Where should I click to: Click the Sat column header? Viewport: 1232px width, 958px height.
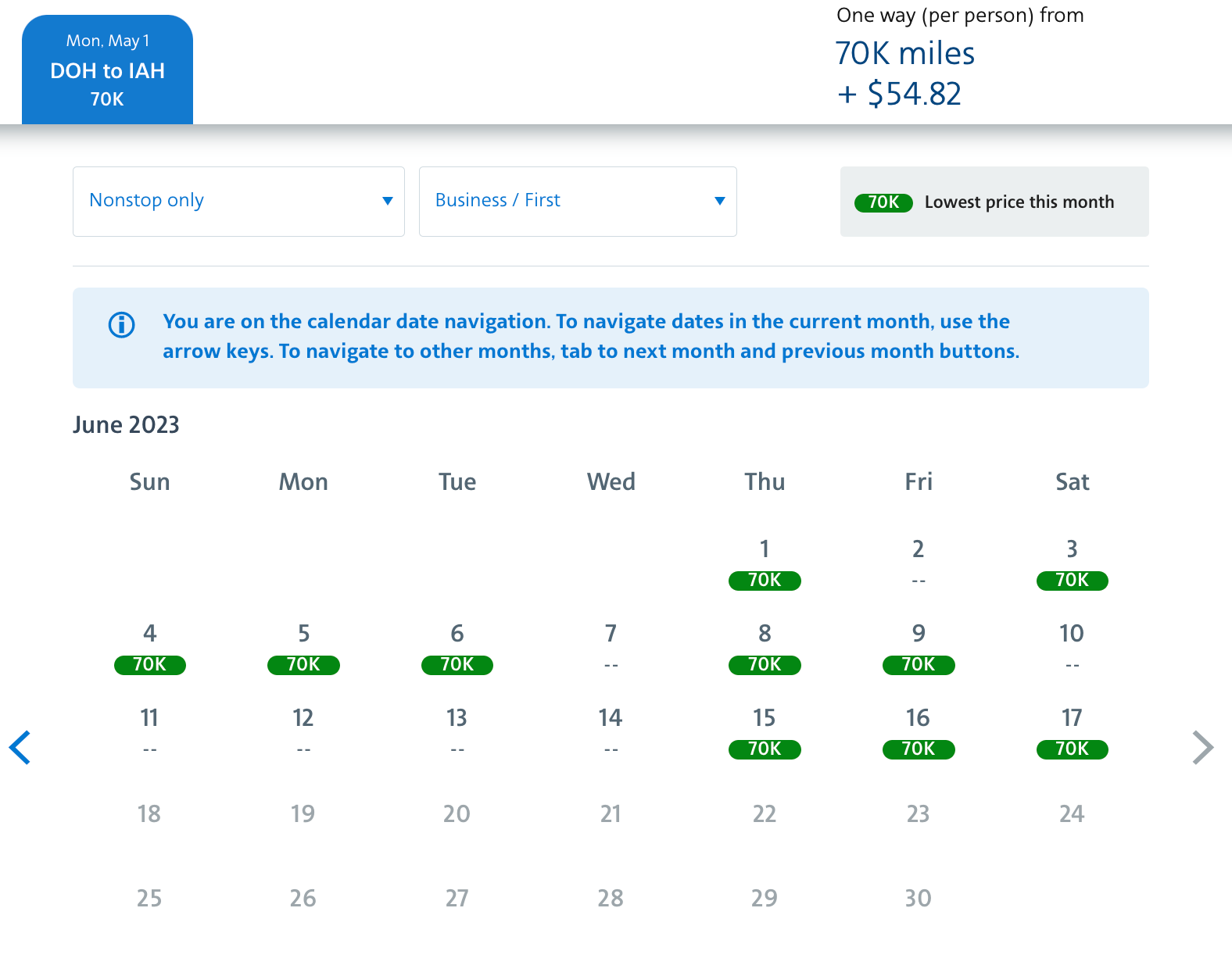[1072, 481]
